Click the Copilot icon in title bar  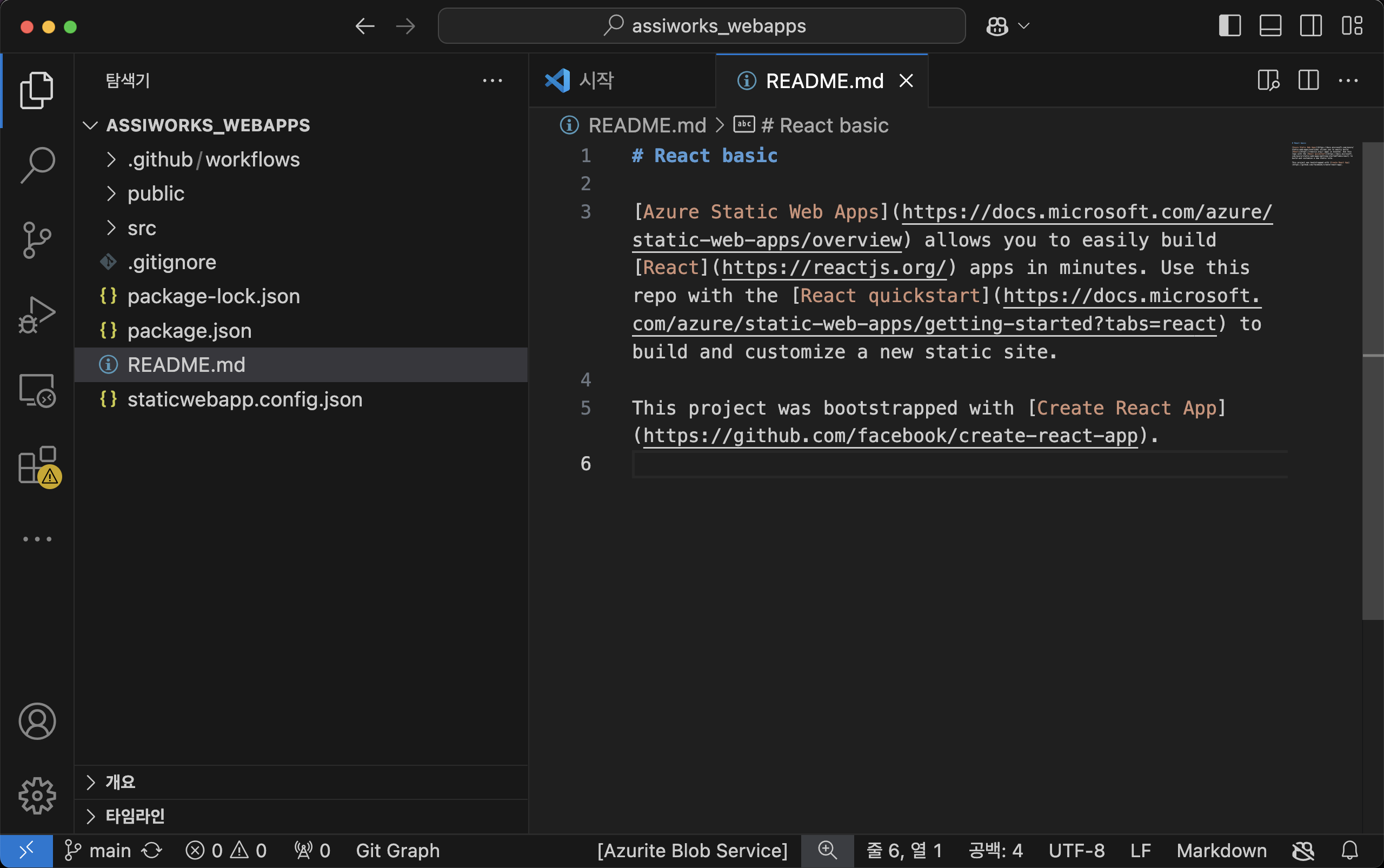997,26
